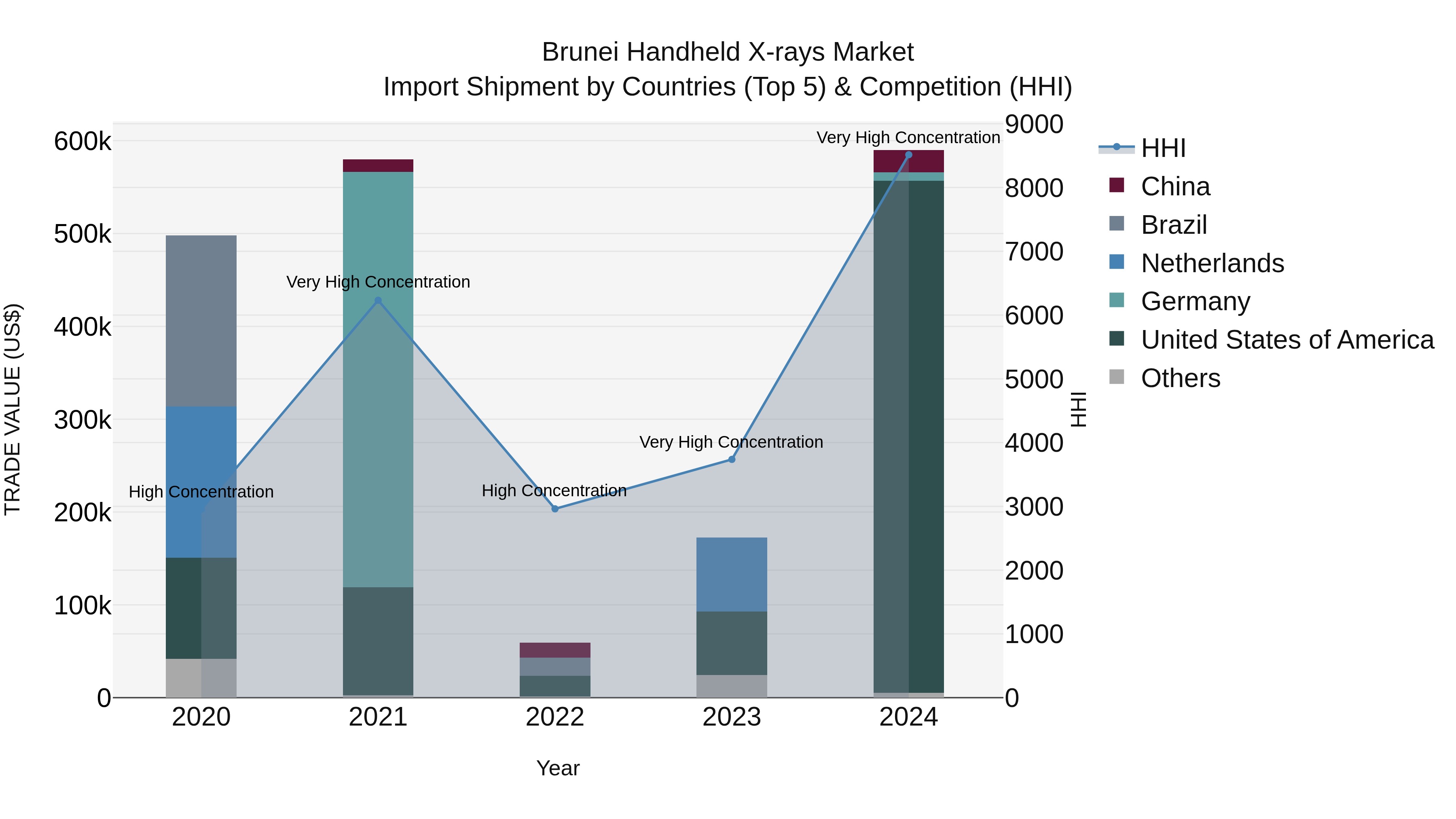
Task: Click the United States legend swatch
Action: pyautogui.click(x=1116, y=339)
